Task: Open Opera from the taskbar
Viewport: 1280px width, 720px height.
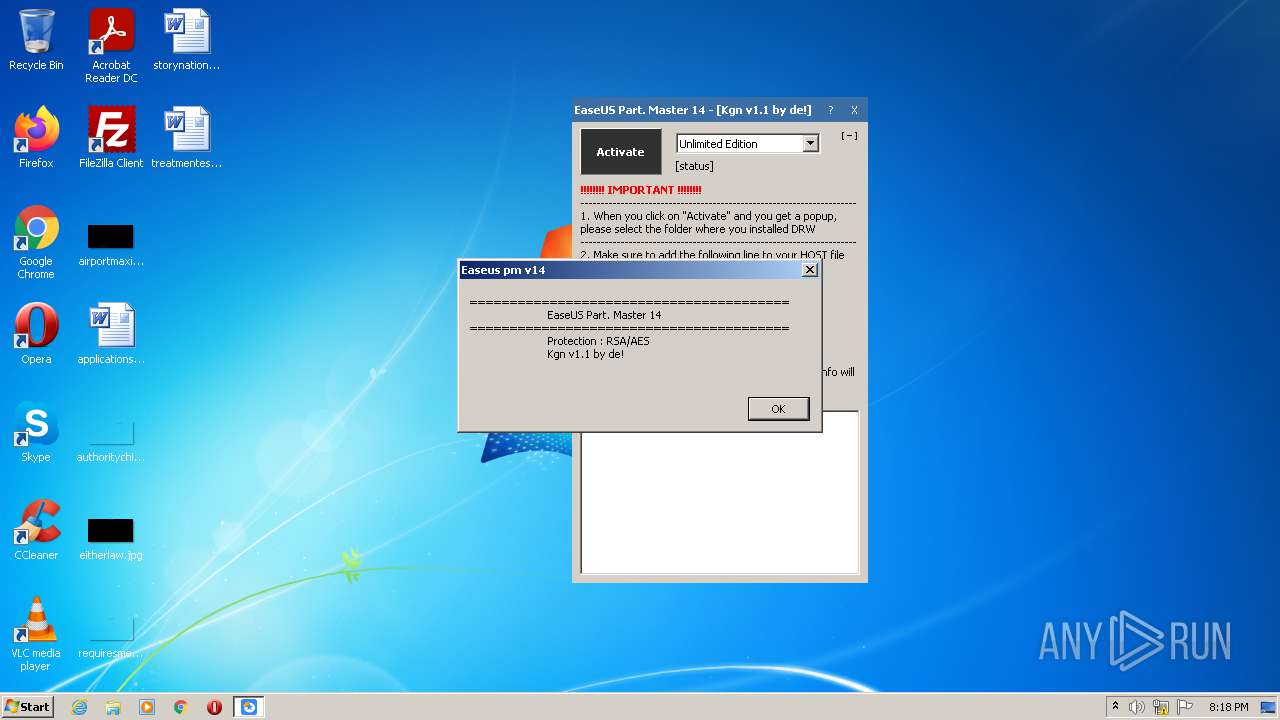Action: click(214, 707)
